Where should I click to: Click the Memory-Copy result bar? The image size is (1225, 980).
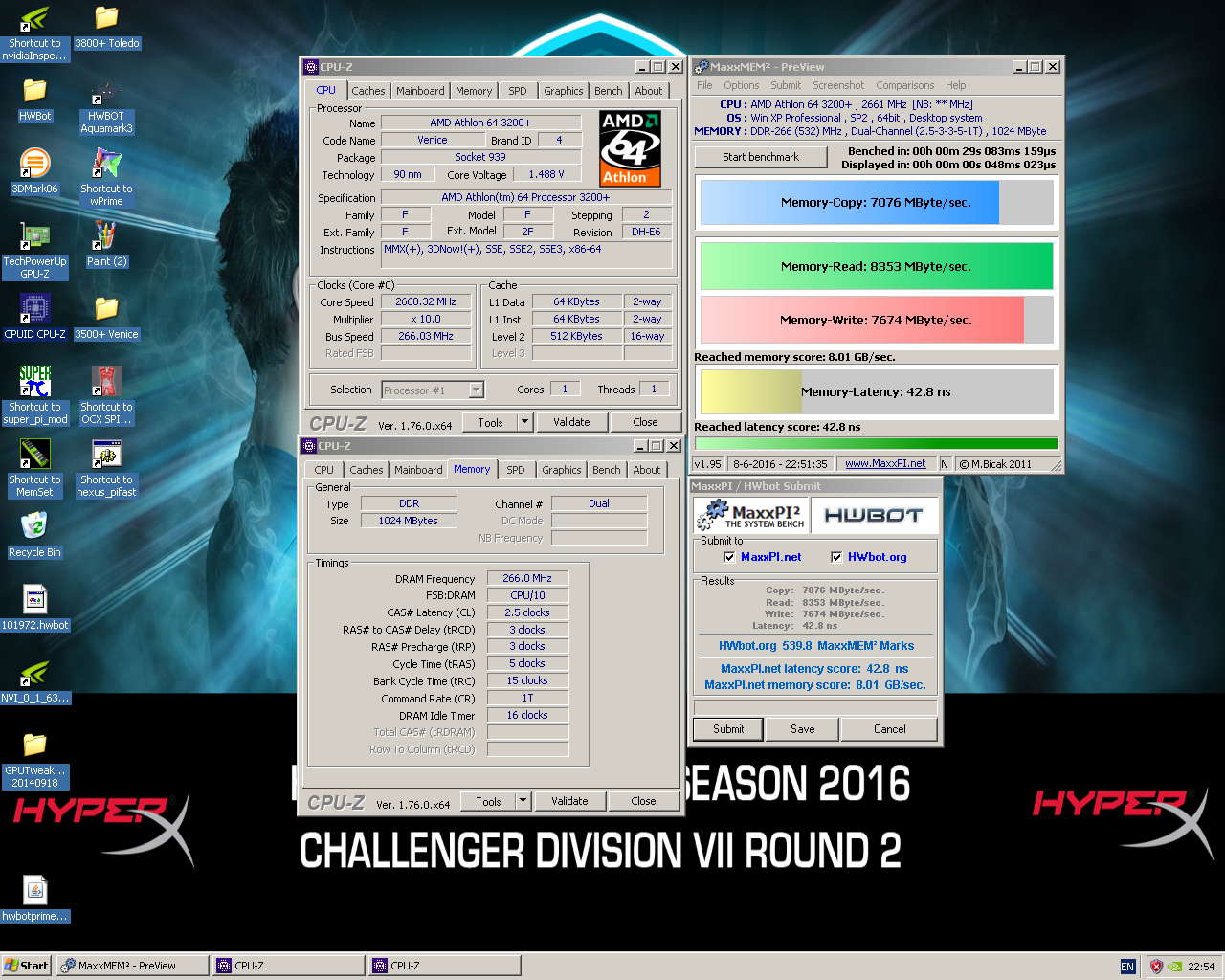[x=876, y=203]
